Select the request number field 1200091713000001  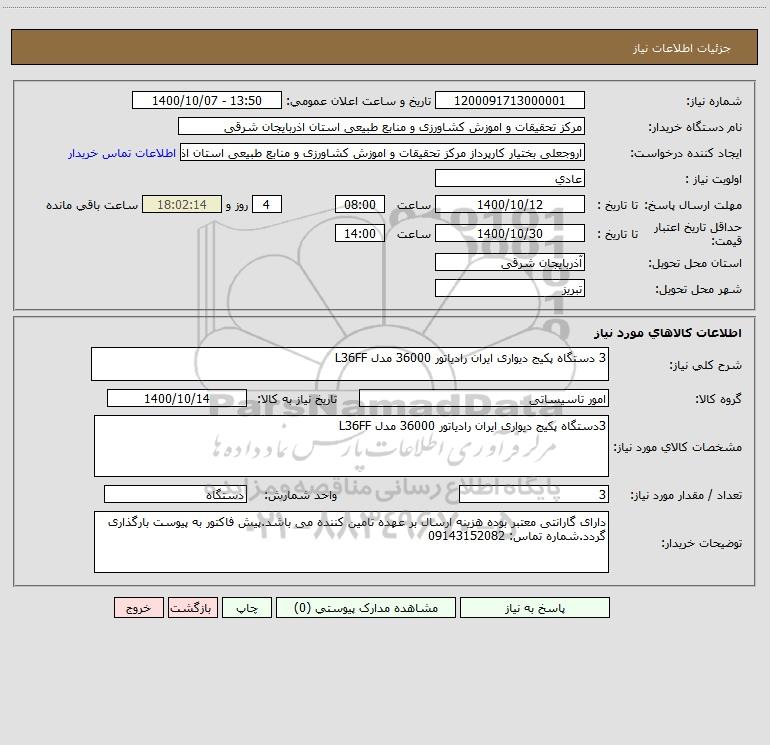[510, 101]
